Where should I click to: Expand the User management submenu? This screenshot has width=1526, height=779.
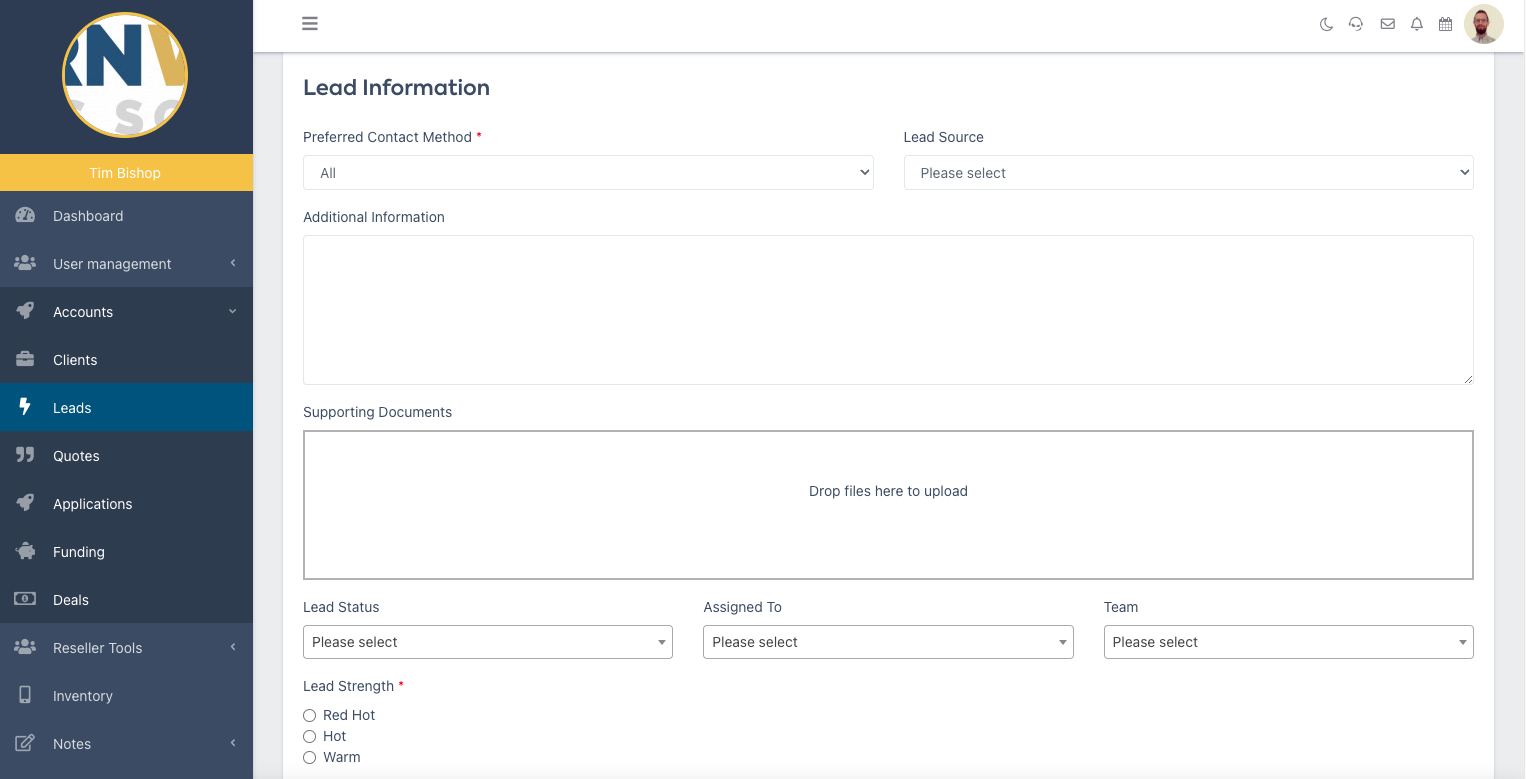112,264
